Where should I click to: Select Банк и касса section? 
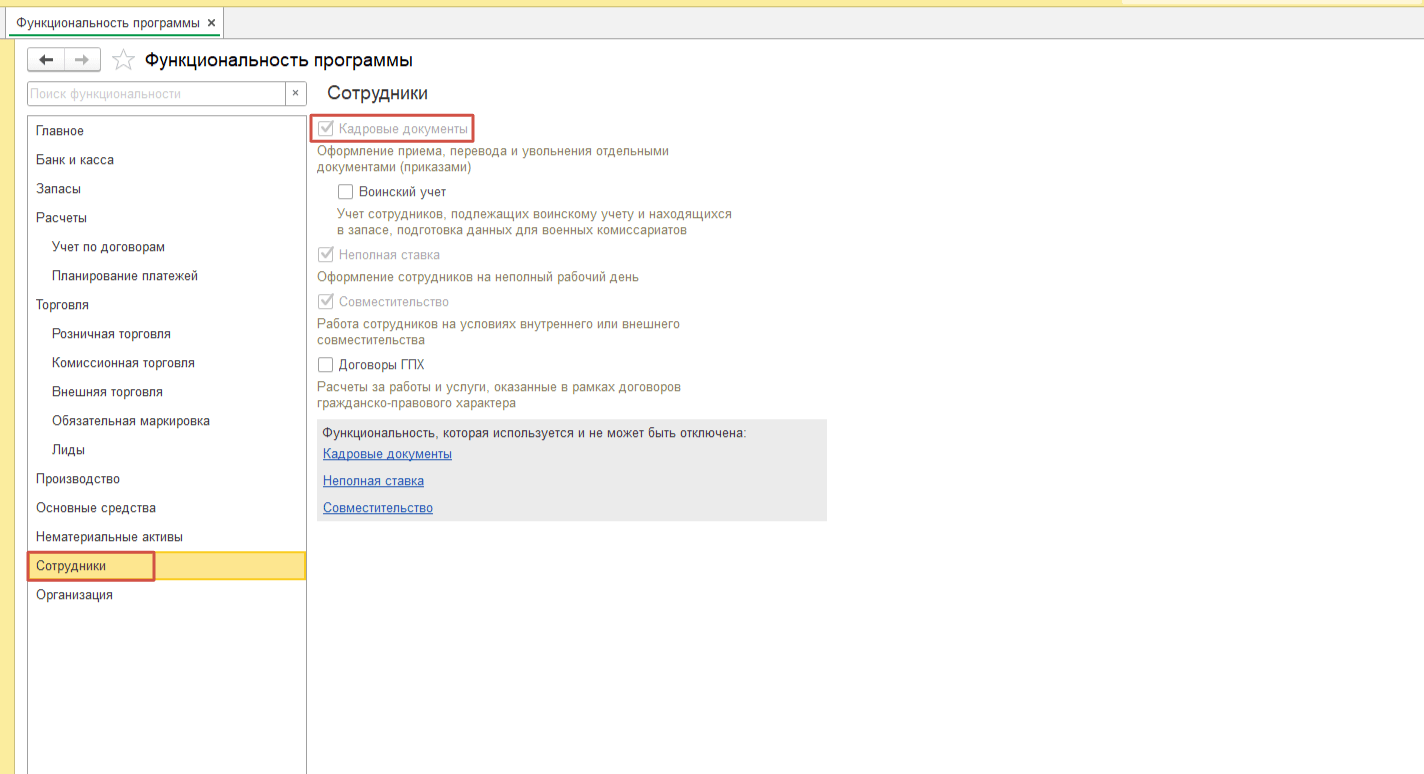click(166, 160)
